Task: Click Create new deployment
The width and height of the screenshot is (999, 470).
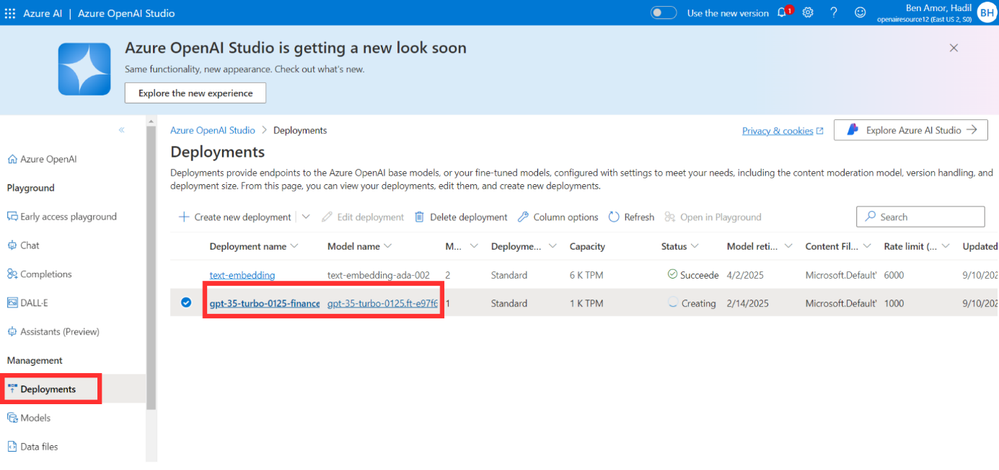Action: click(x=235, y=217)
